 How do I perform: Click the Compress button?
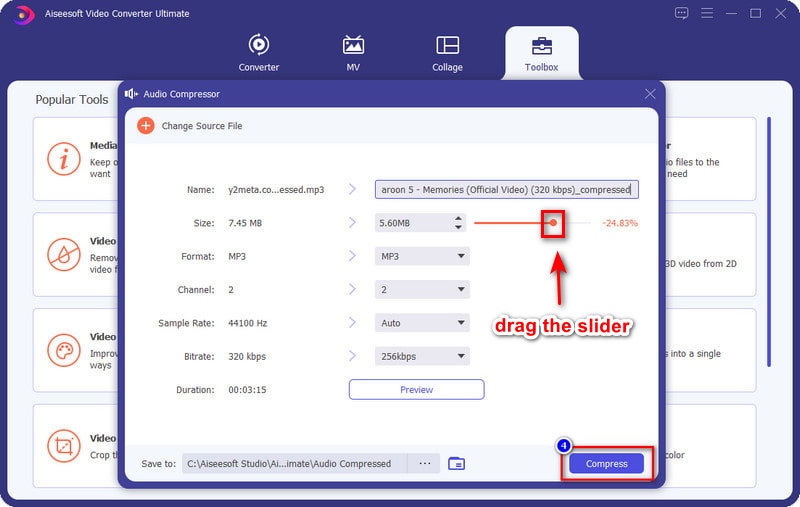click(x=606, y=464)
